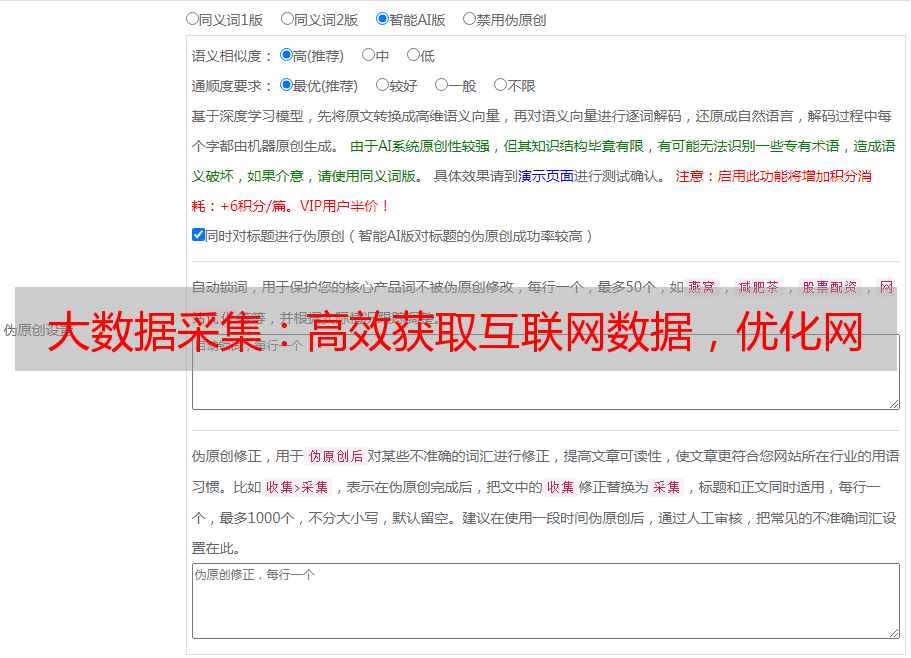Click the green text 请使用同义词版

coord(371,176)
